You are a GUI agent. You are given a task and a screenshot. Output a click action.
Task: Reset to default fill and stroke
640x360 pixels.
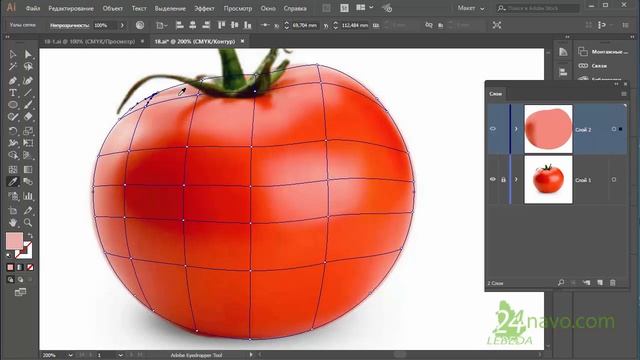click(9, 255)
